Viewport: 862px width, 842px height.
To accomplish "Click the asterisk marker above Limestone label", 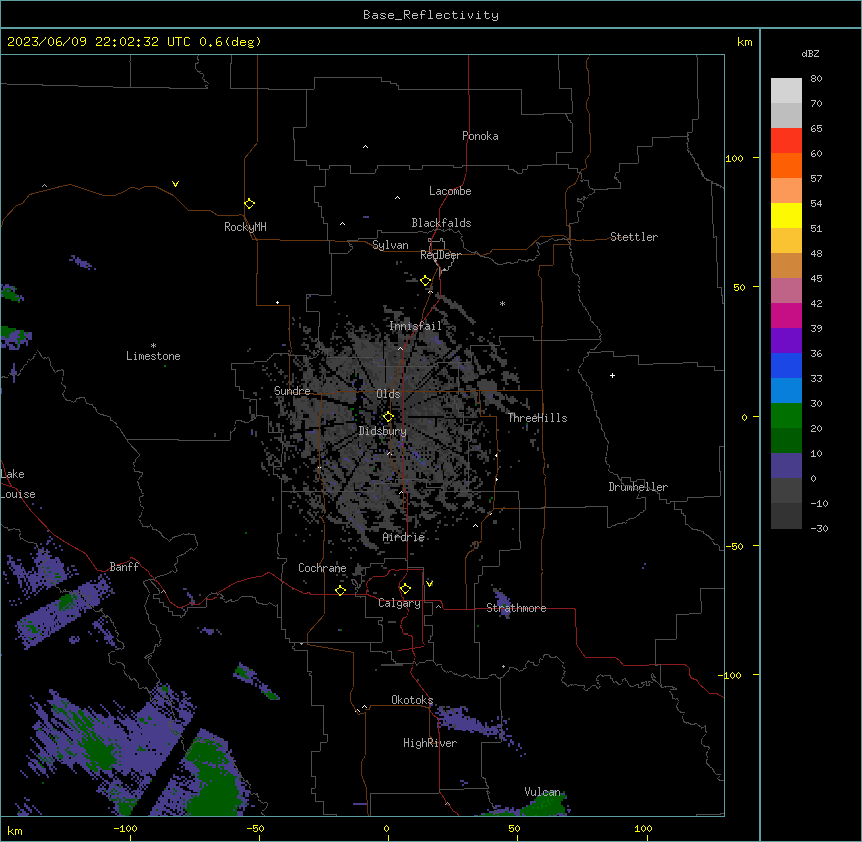I will pos(153,346).
